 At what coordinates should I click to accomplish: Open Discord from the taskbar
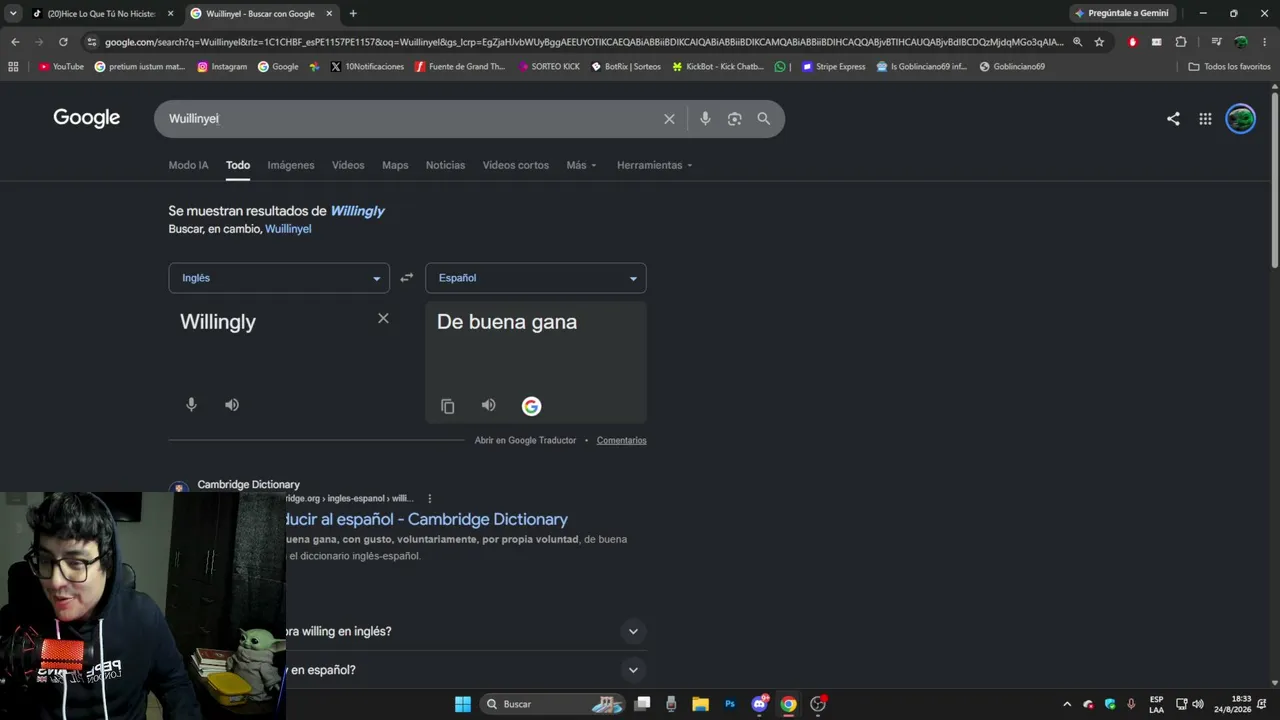[x=759, y=704]
